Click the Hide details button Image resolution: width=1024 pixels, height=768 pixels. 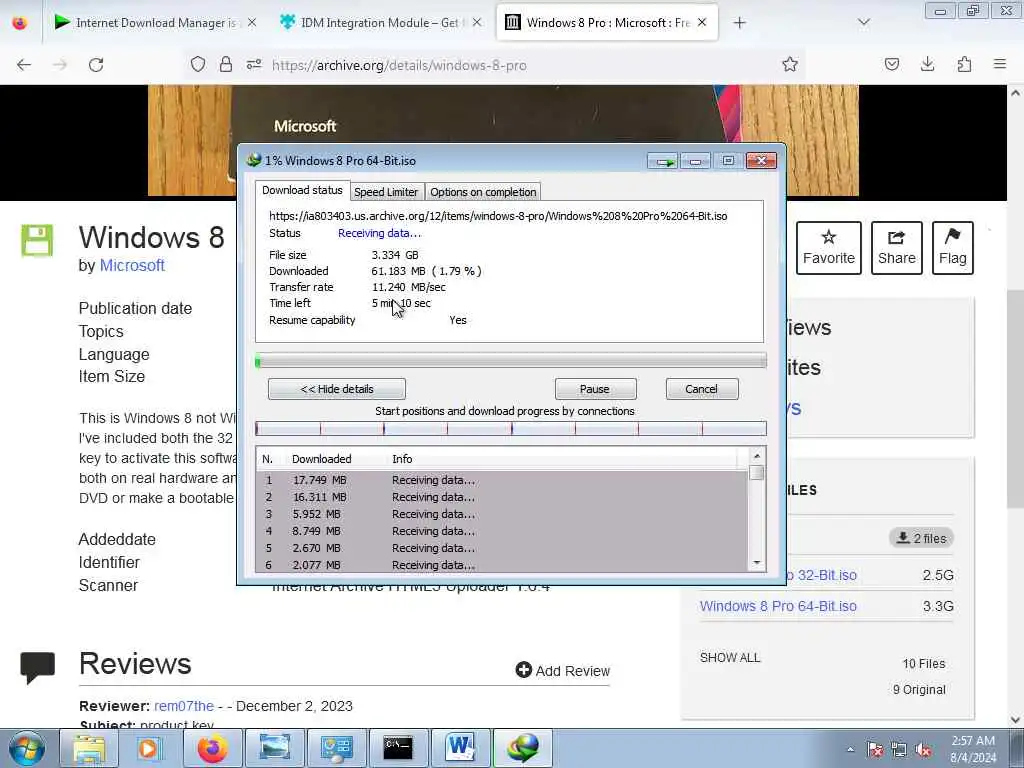[x=337, y=389]
